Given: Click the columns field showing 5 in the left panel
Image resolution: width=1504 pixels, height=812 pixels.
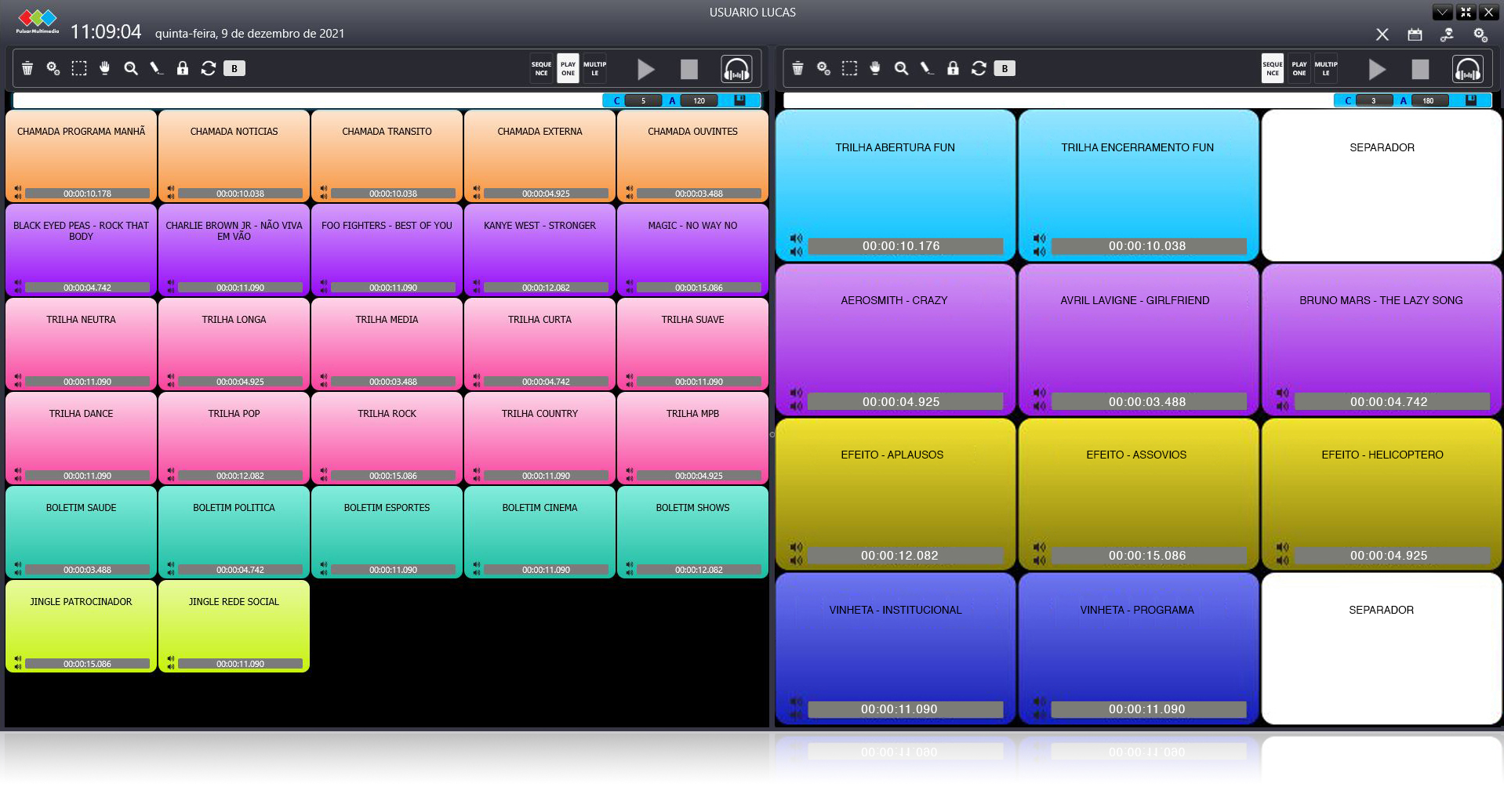Looking at the screenshot, I should (x=644, y=100).
